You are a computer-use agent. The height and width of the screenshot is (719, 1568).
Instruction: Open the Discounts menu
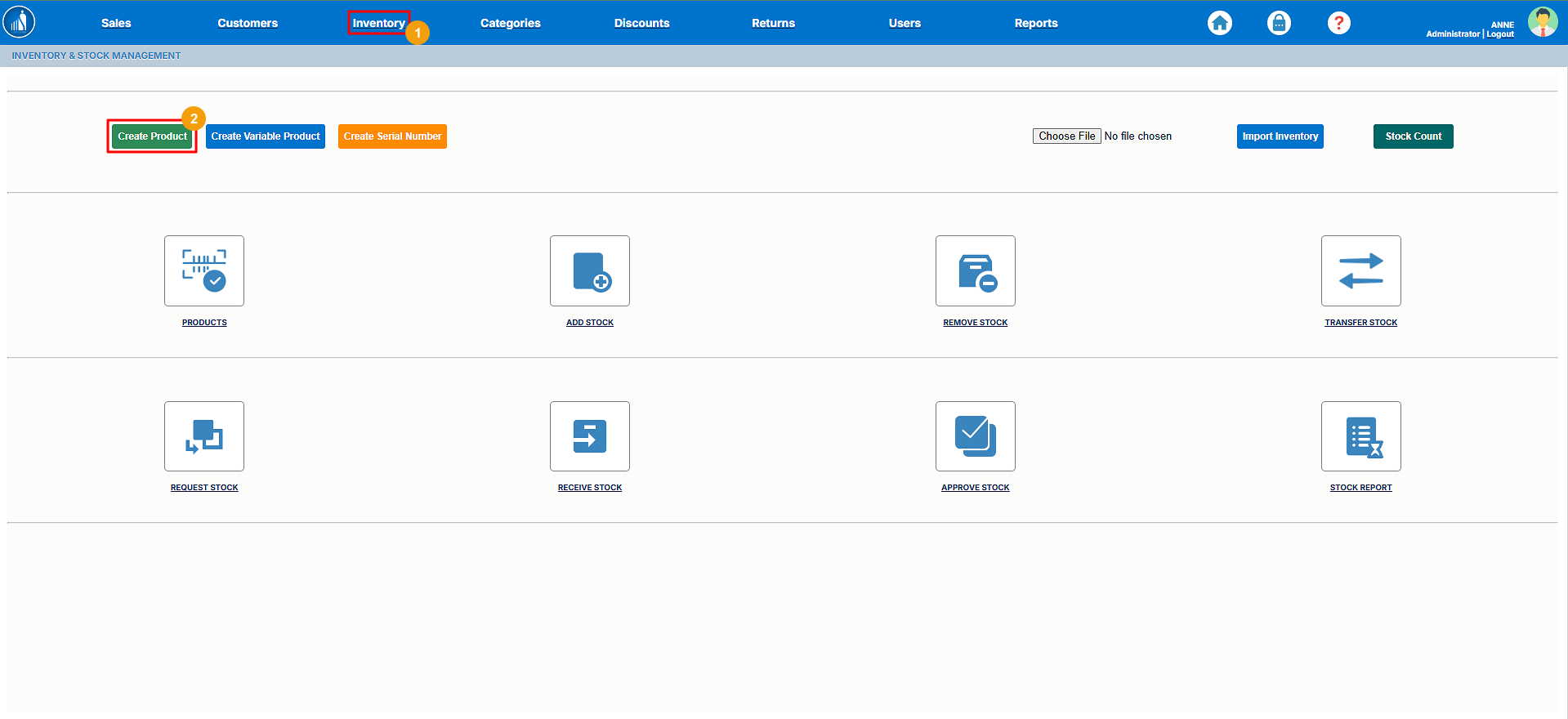coord(641,23)
